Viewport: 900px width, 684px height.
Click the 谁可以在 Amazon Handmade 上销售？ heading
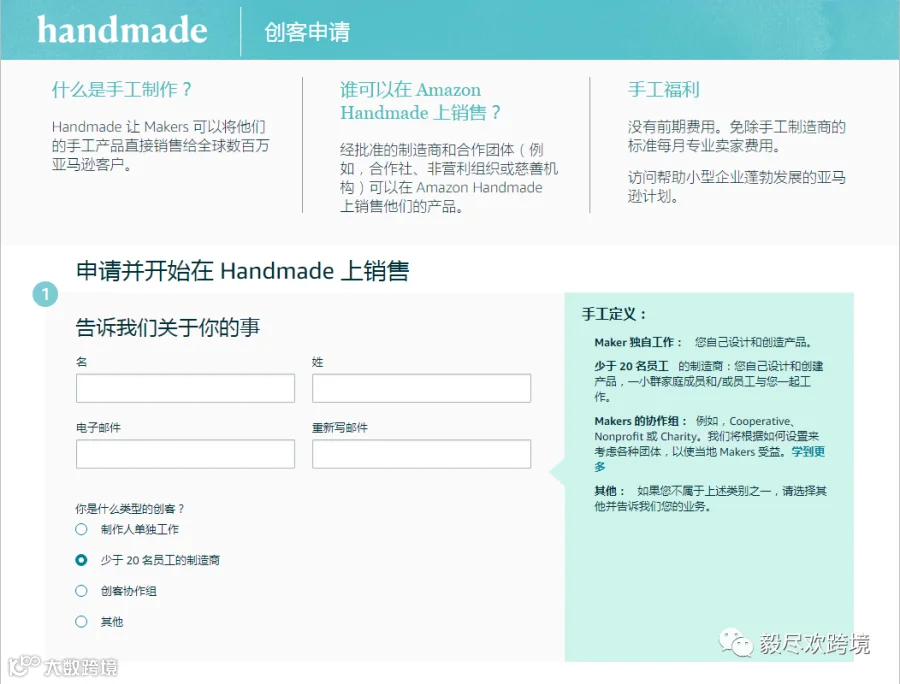pos(420,101)
